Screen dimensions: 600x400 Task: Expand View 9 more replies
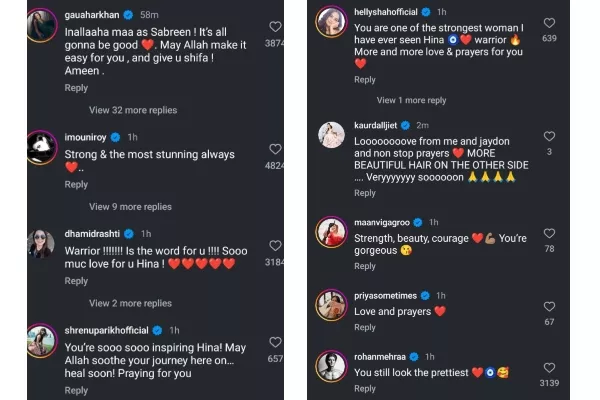(130, 207)
